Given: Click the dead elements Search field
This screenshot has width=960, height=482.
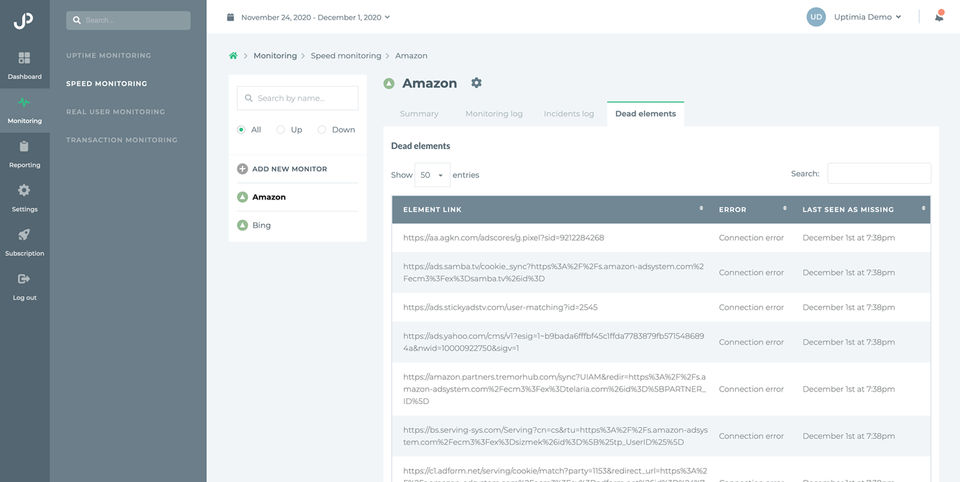Looking at the screenshot, I should click(x=878, y=174).
